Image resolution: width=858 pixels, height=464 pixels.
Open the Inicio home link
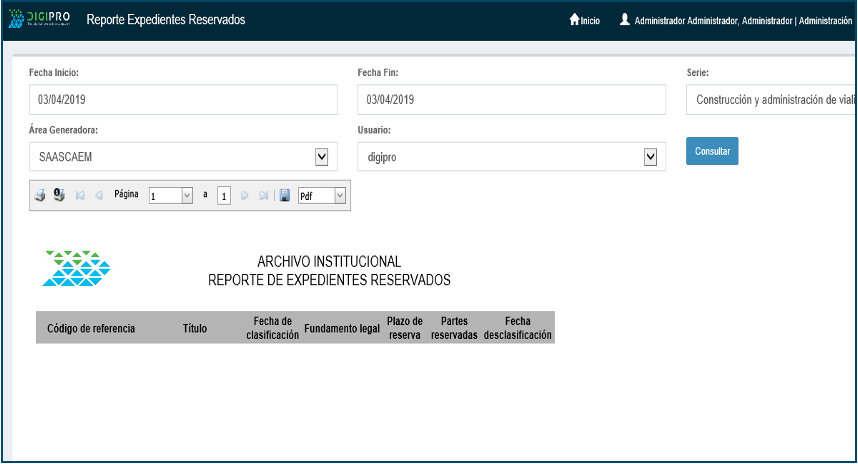coord(585,20)
